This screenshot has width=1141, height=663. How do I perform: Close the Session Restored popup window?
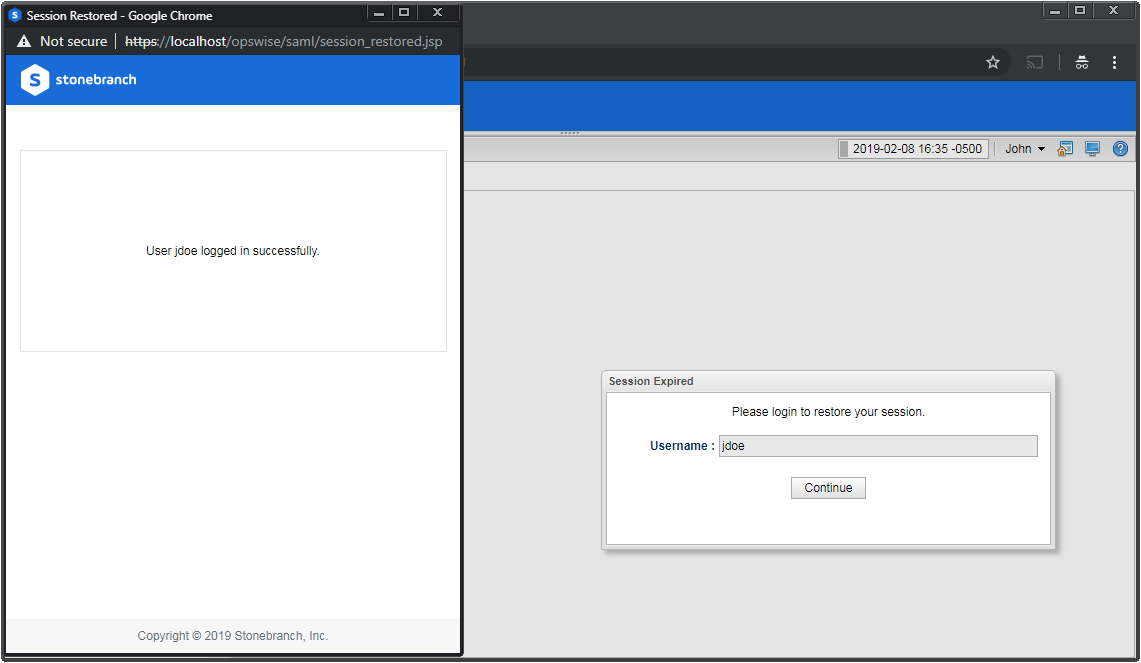[x=437, y=13]
